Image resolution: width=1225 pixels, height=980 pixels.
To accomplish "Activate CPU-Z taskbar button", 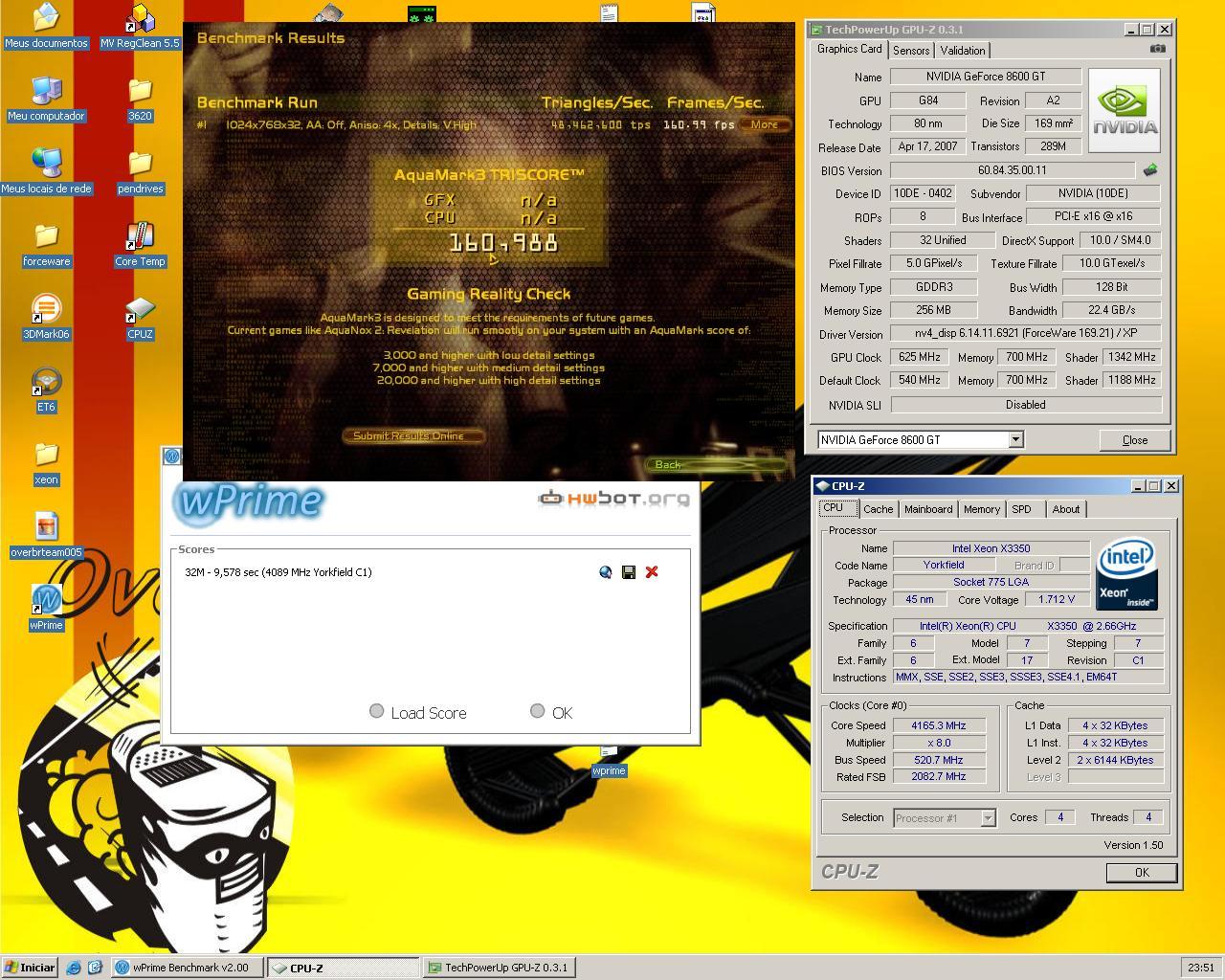I will point(344,968).
